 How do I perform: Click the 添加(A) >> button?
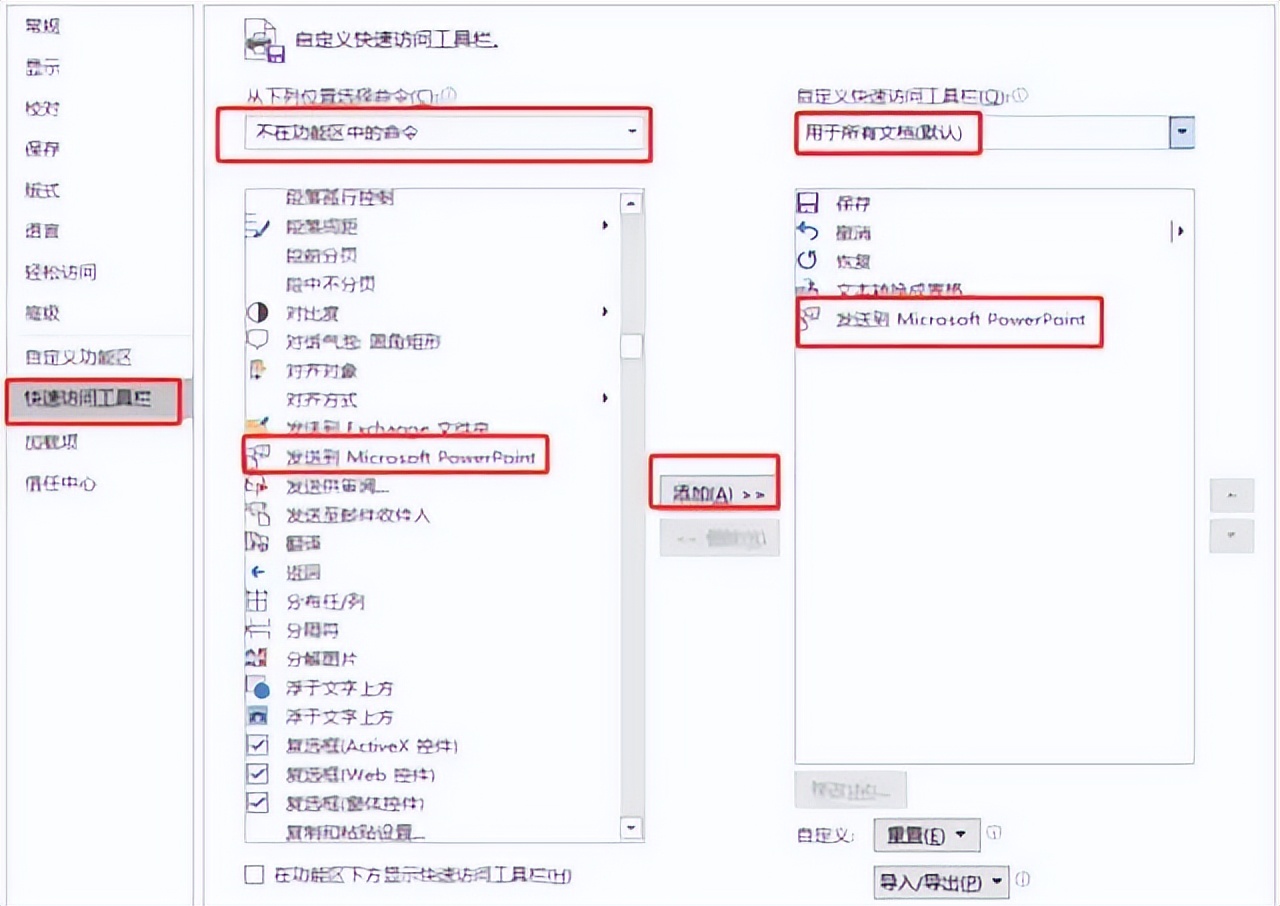[x=718, y=494]
